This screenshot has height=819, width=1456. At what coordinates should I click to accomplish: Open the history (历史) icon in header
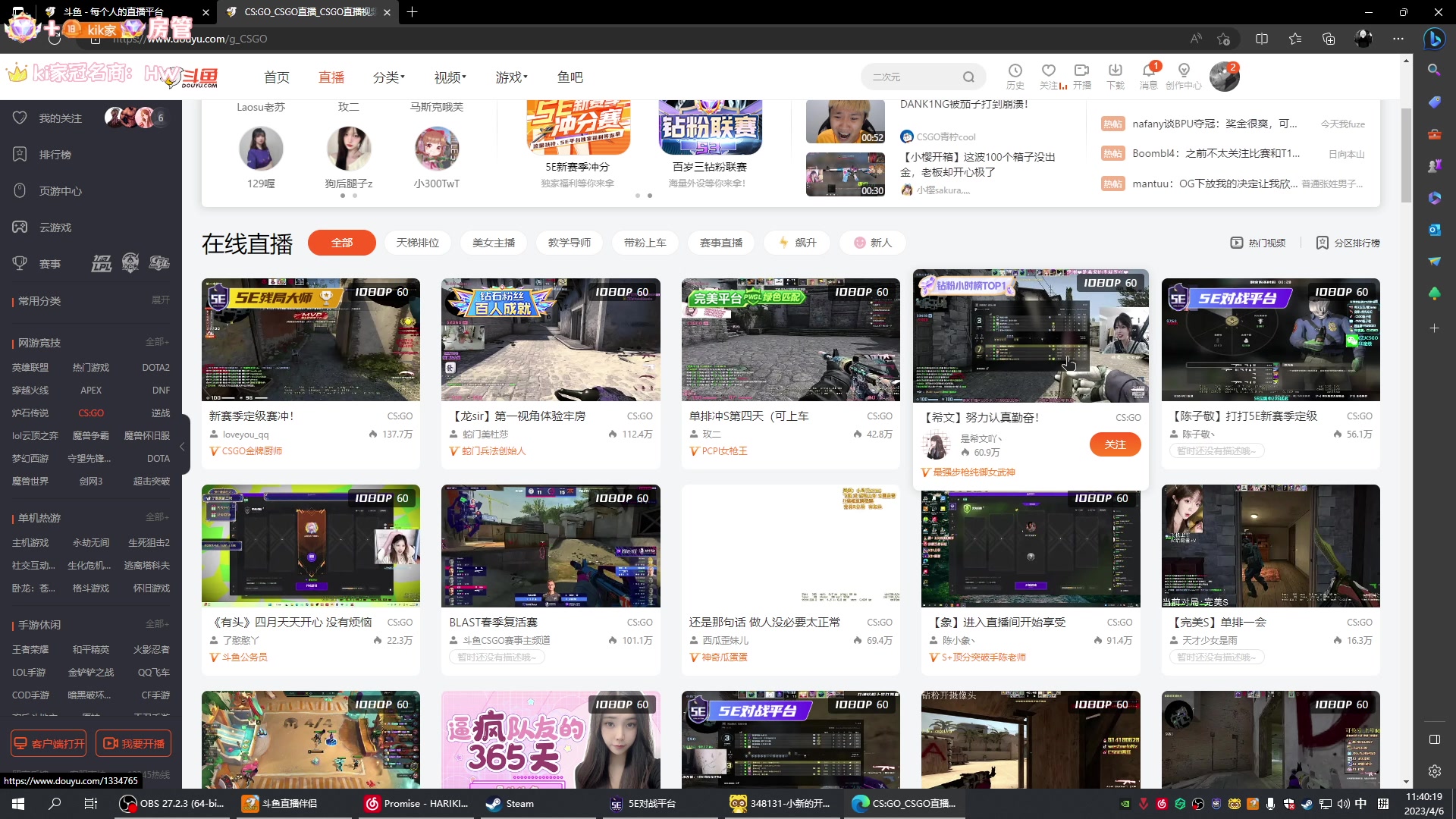coord(1015,76)
